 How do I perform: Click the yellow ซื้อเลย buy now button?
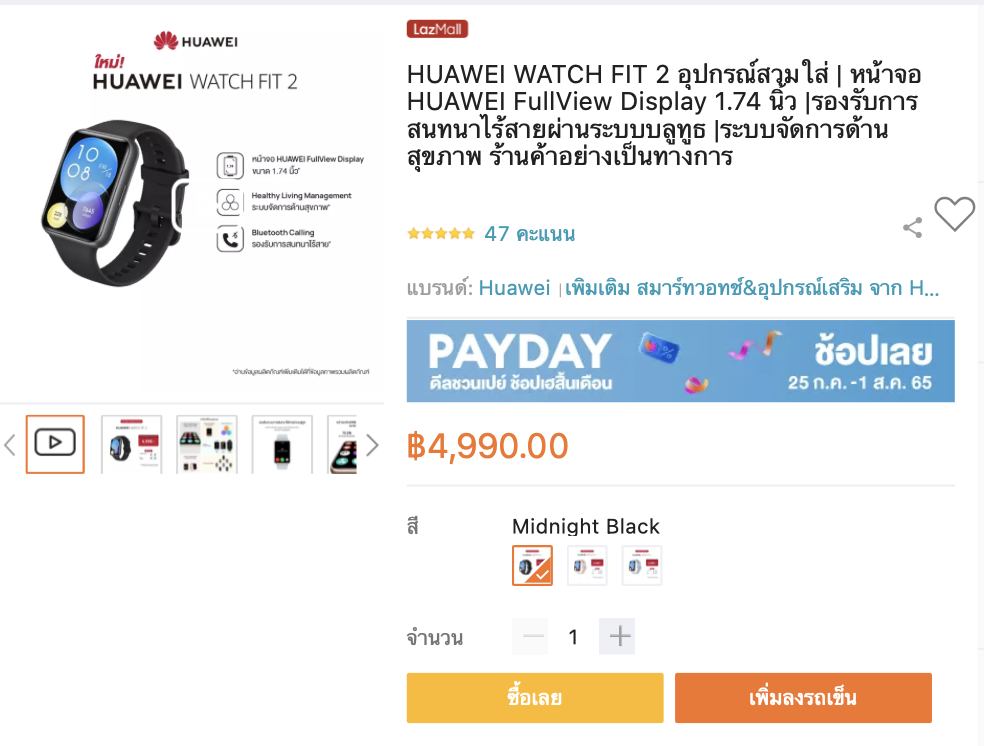535,698
